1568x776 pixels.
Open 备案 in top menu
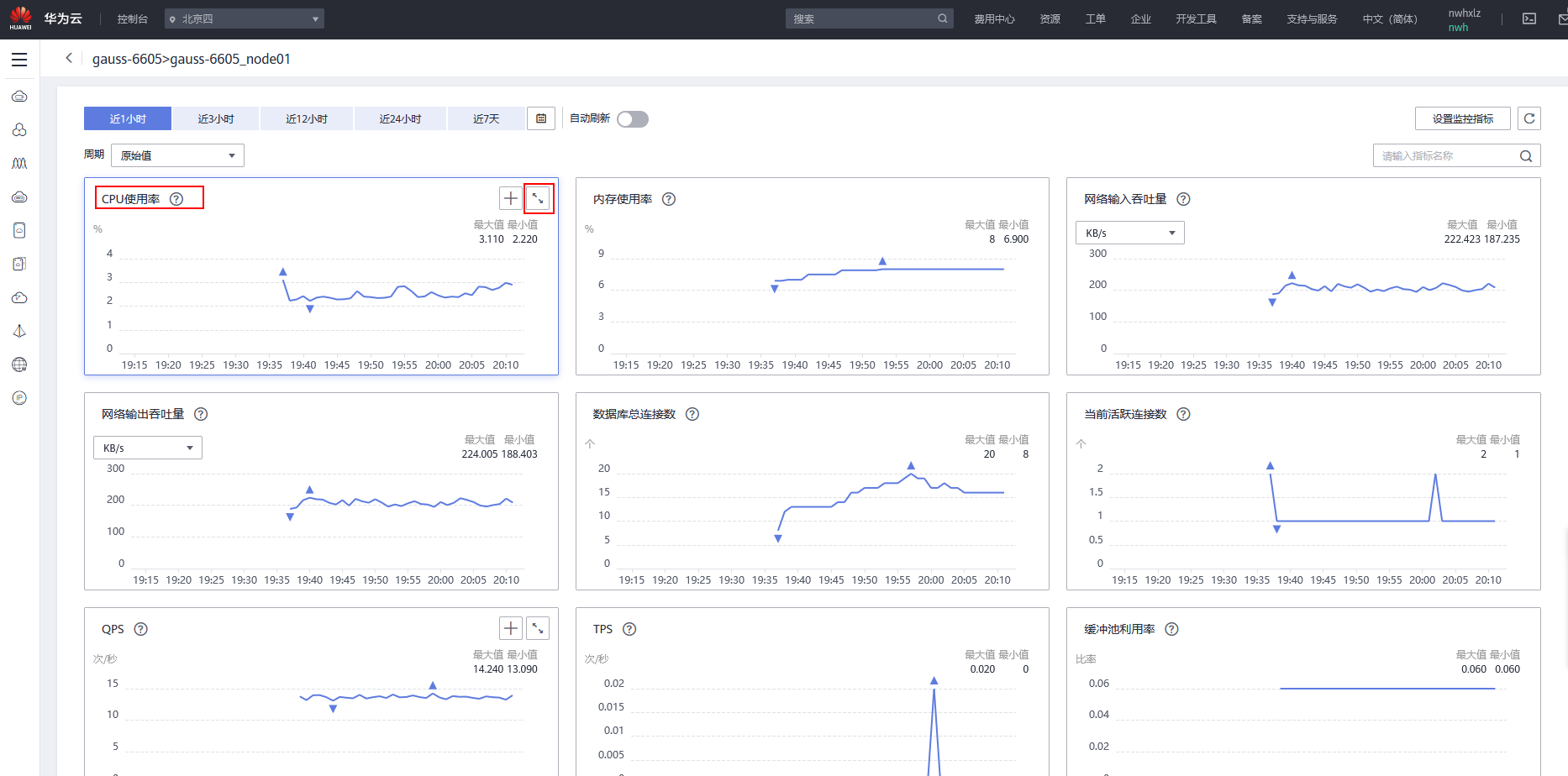coord(1252,18)
